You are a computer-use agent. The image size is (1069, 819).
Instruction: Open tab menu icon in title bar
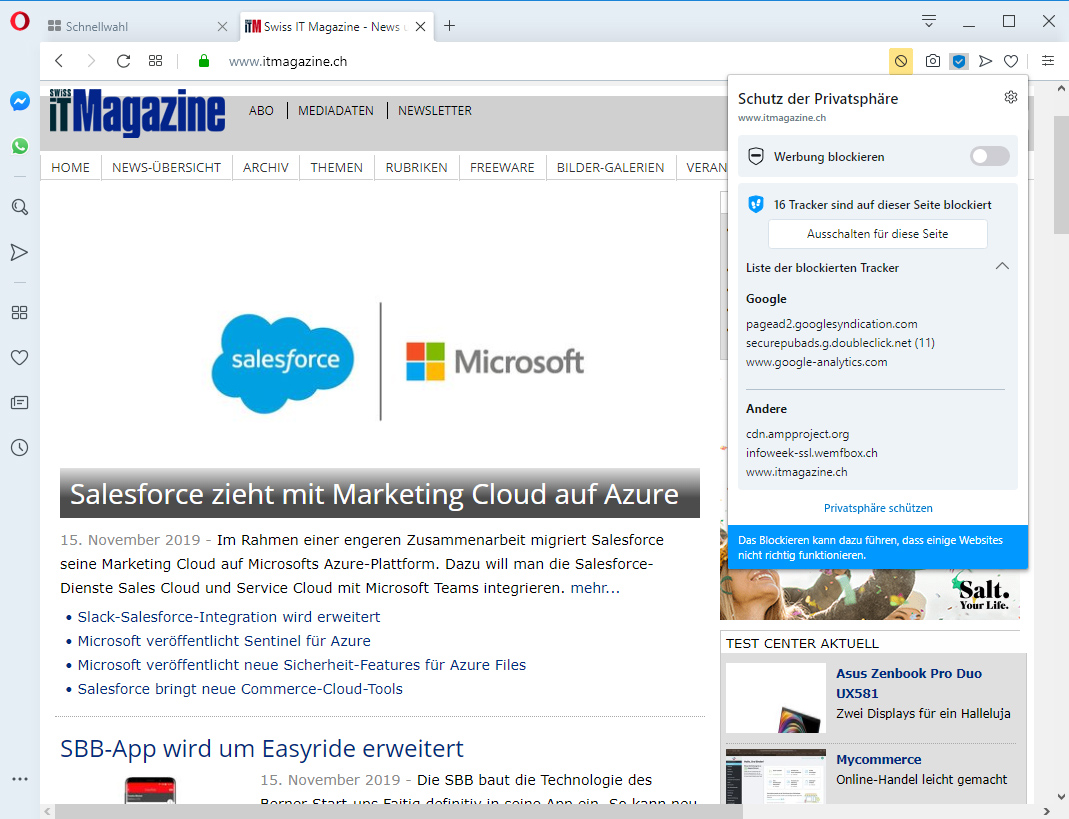[929, 21]
